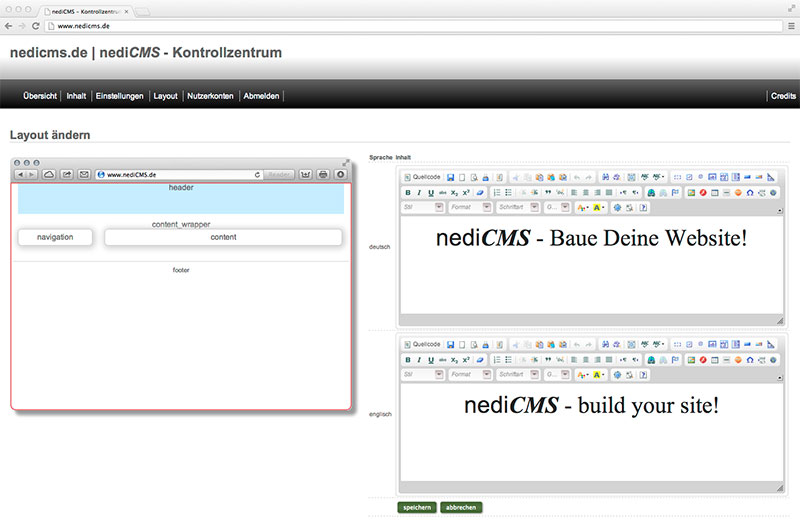This screenshot has height=530, width=800.
Task: Open the Format dropdown in deutsch editor
Action: tap(470, 207)
